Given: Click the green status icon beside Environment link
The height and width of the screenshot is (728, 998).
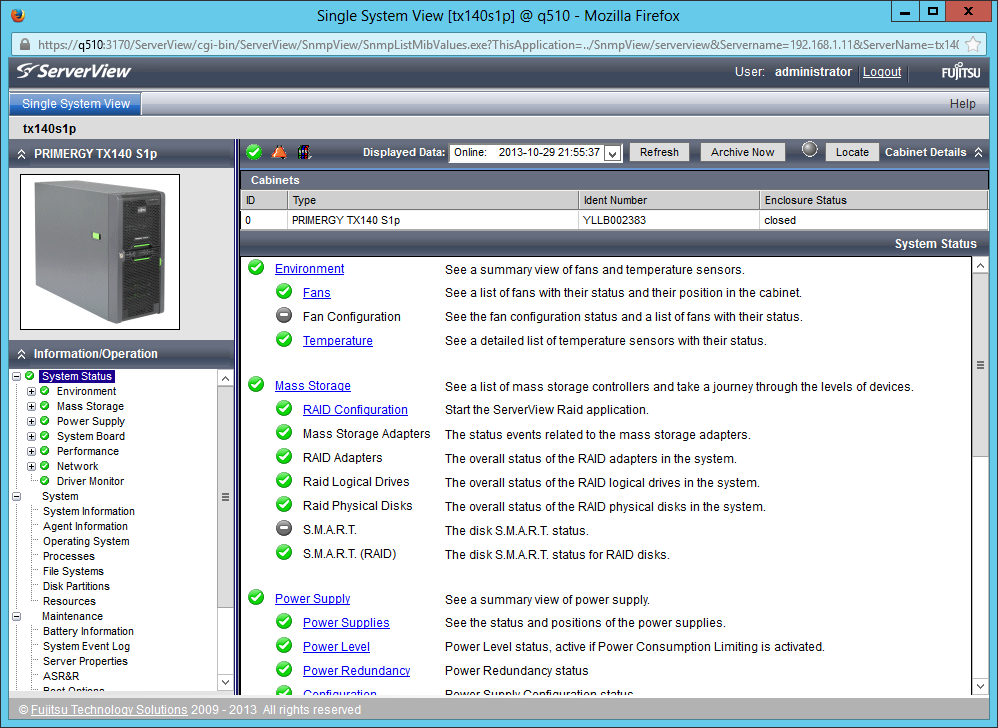Looking at the screenshot, I should pos(256,268).
